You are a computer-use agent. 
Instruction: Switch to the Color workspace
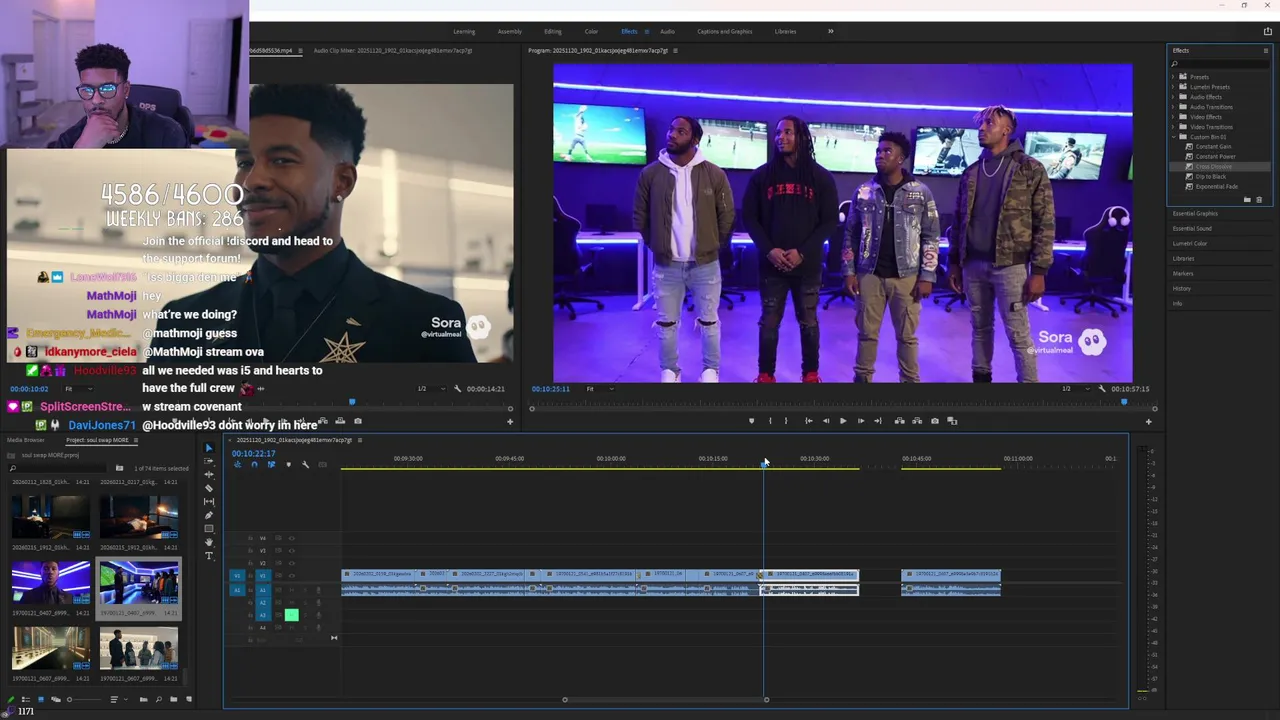pyautogui.click(x=591, y=31)
